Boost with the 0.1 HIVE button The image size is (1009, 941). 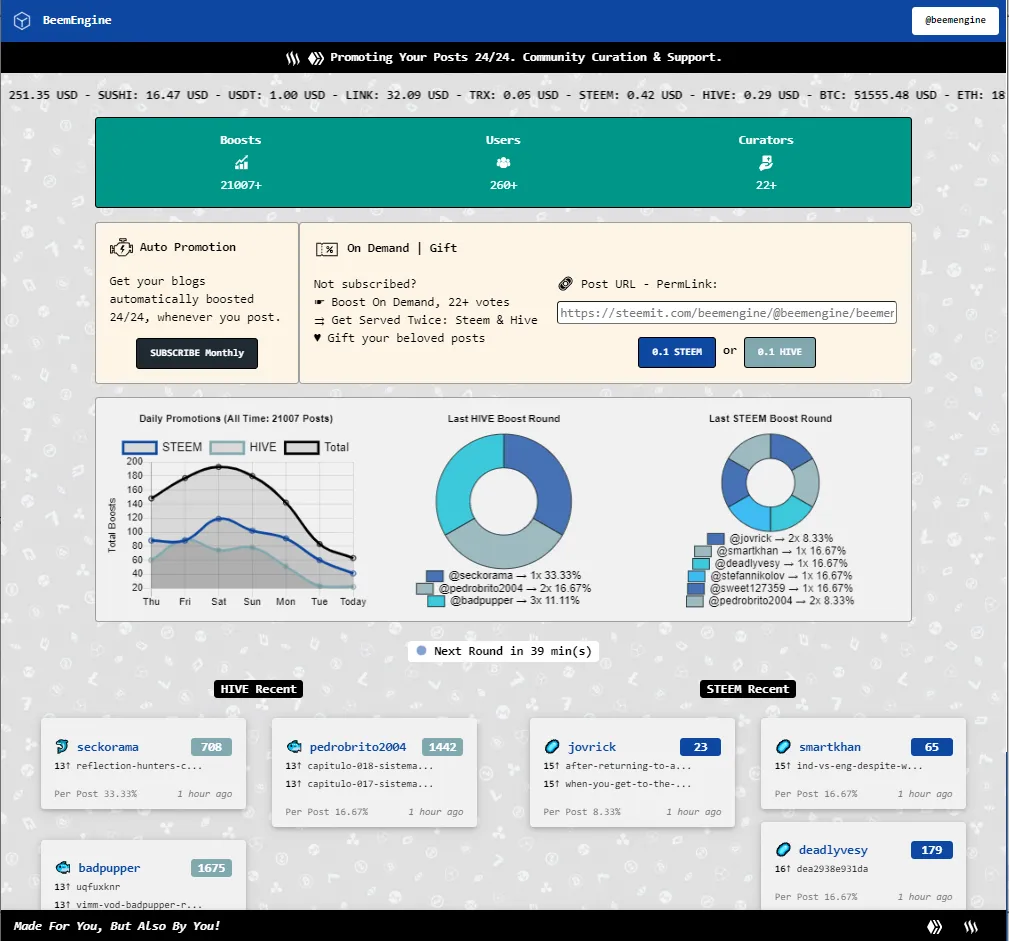click(779, 352)
